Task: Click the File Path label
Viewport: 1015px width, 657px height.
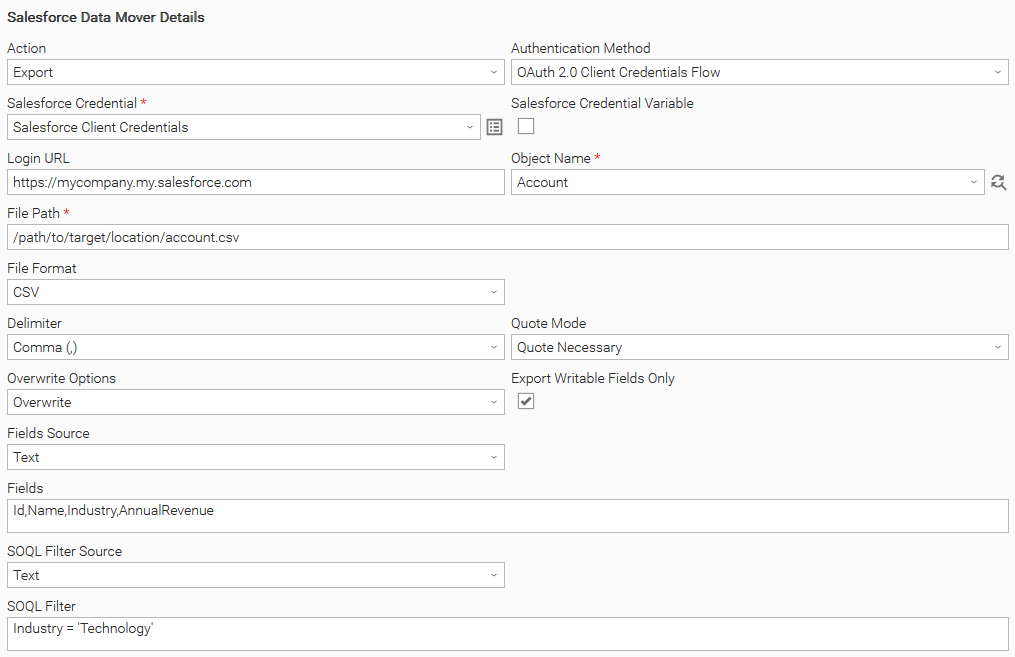Action: coord(34,214)
